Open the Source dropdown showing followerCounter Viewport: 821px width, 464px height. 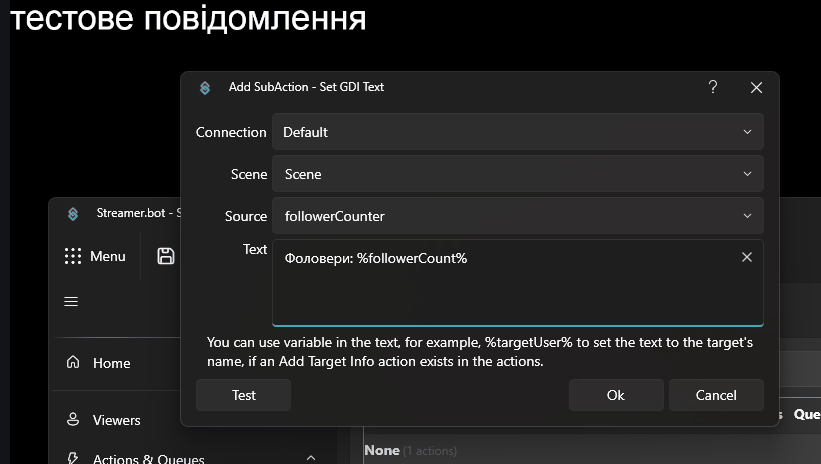pos(517,216)
